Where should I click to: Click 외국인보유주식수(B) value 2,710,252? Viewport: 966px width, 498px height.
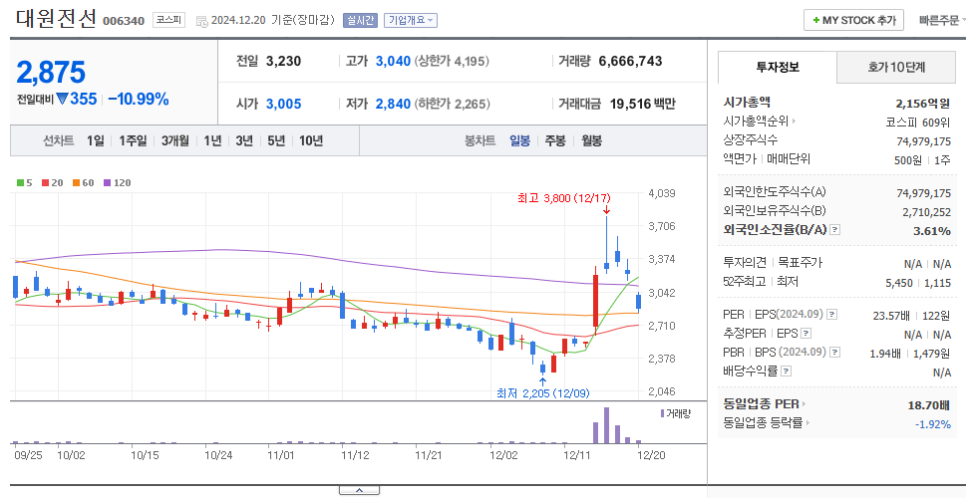(927, 212)
